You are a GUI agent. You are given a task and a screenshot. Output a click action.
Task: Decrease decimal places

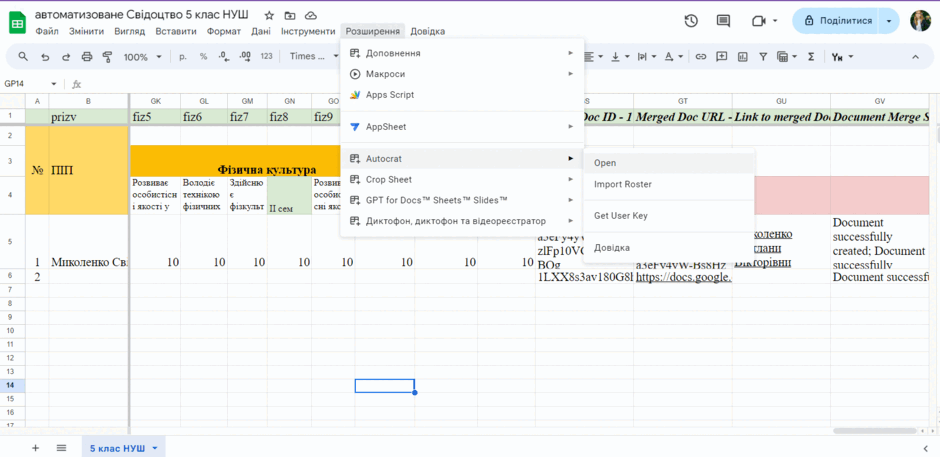pyautogui.click(x=224, y=56)
